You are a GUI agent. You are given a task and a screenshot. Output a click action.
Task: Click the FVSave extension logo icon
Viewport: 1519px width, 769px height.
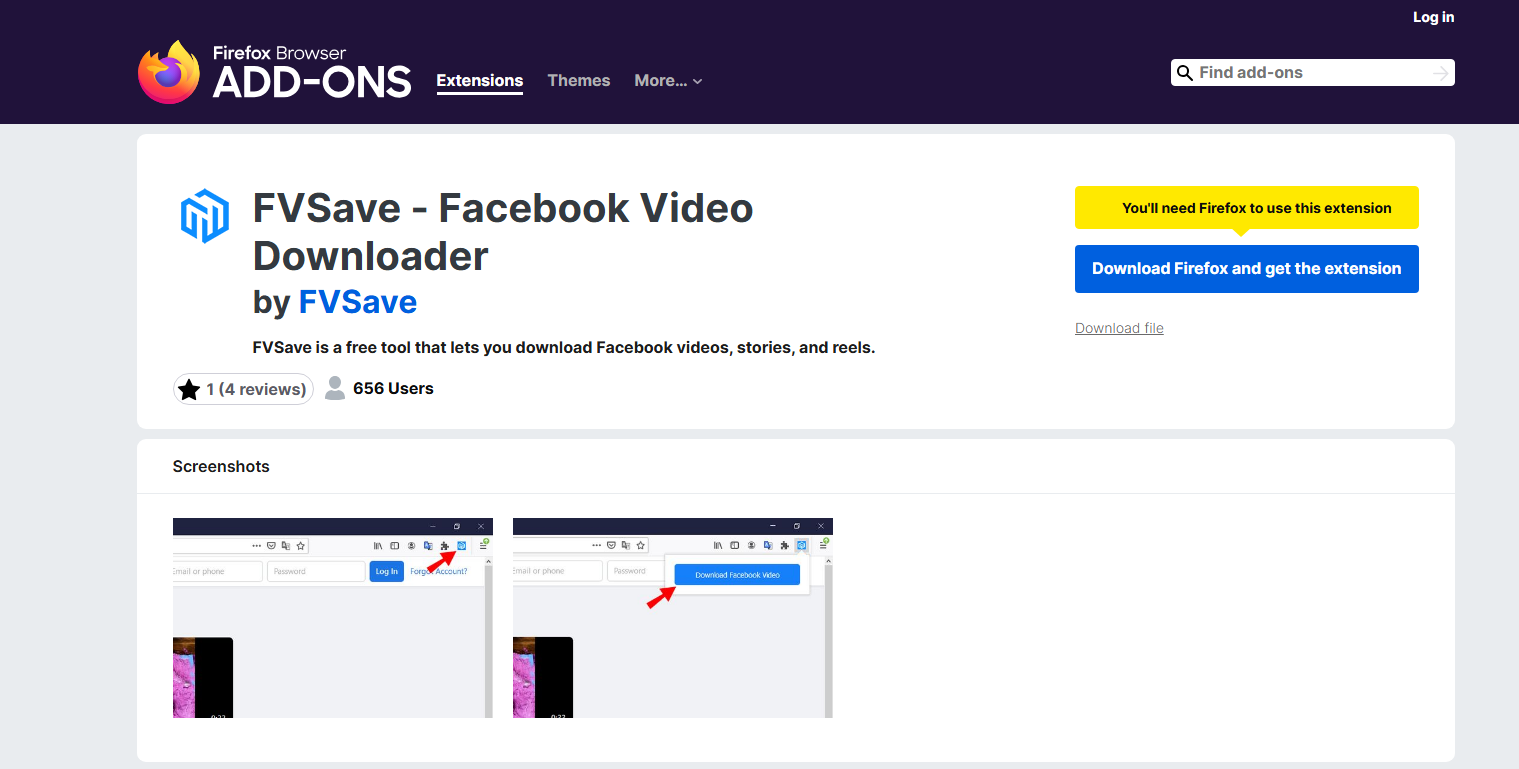pyautogui.click(x=205, y=216)
